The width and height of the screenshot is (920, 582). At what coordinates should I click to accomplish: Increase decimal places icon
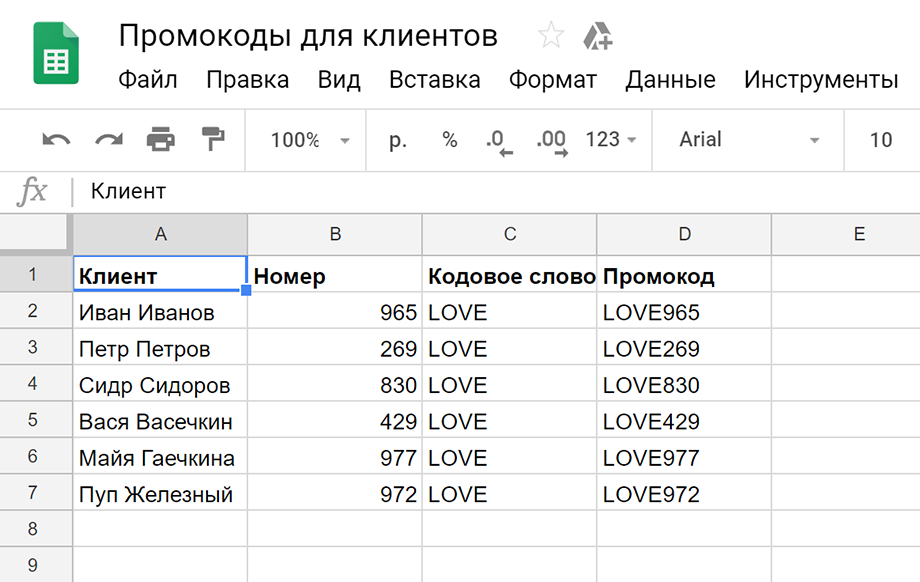pos(550,140)
